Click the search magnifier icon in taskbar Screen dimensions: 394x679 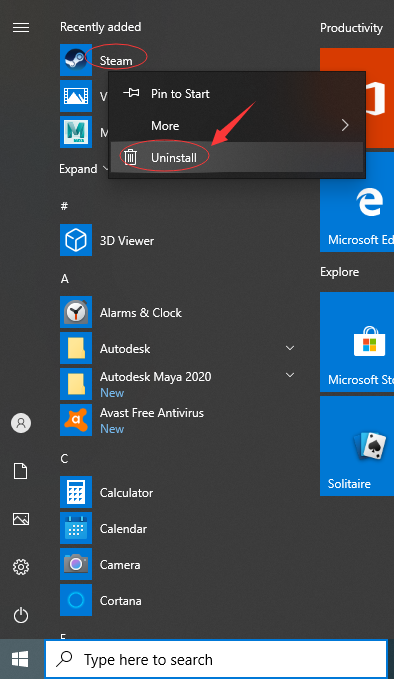(x=65, y=659)
